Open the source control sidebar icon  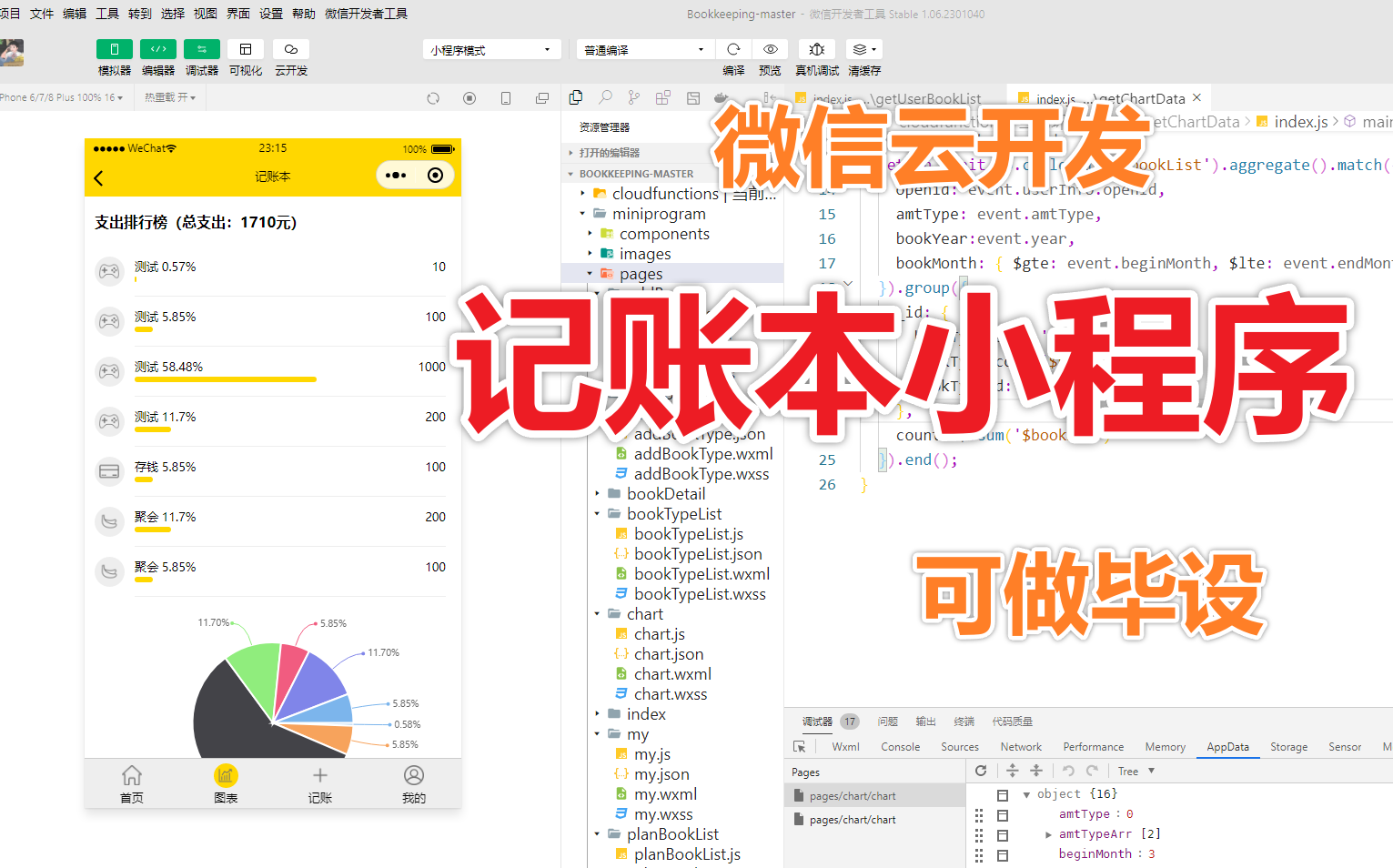[634, 97]
